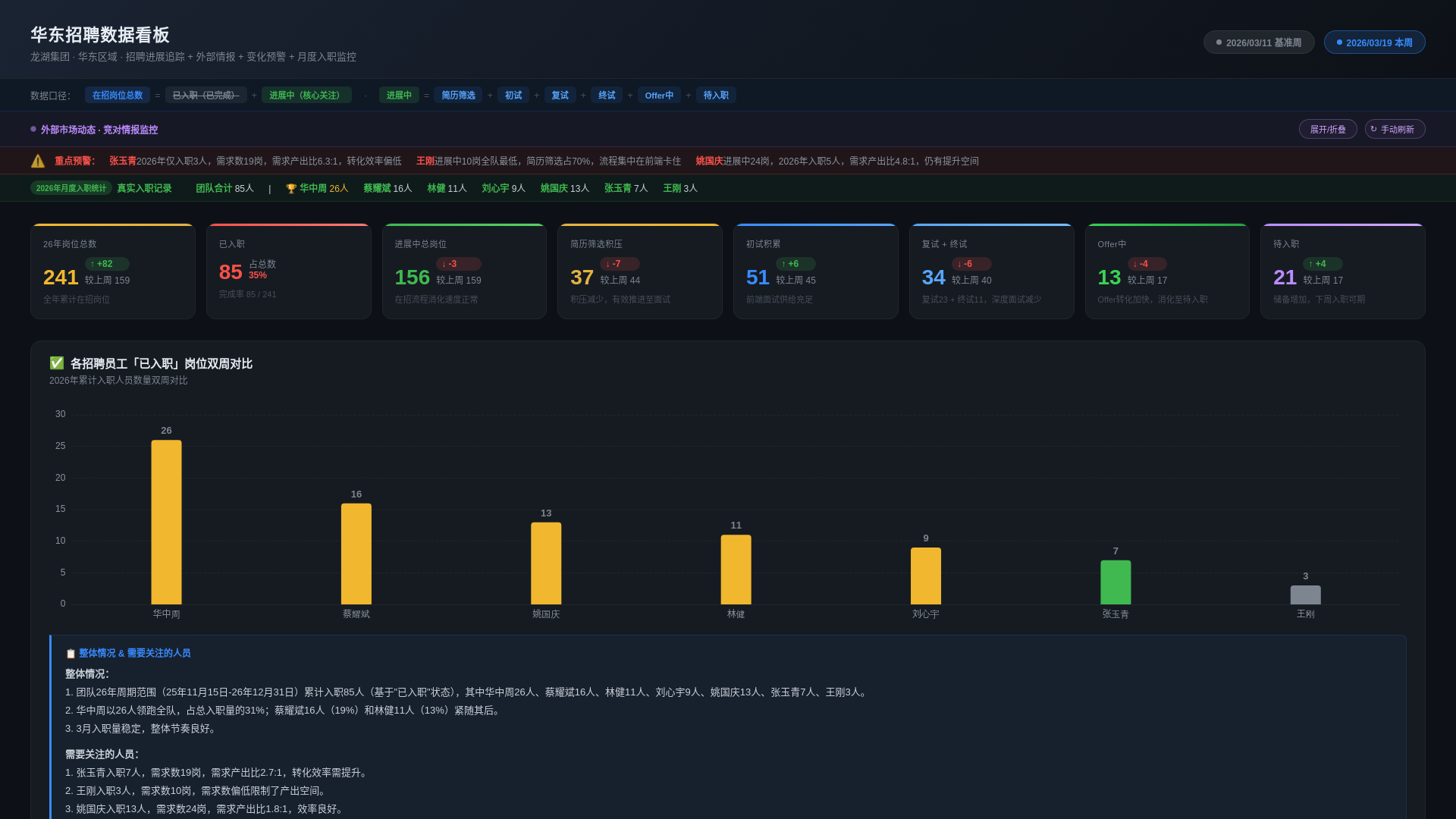The width and height of the screenshot is (1456, 819).
Task: Click the 2026年月度入职统计 badge
Action: [x=71, y=188]
